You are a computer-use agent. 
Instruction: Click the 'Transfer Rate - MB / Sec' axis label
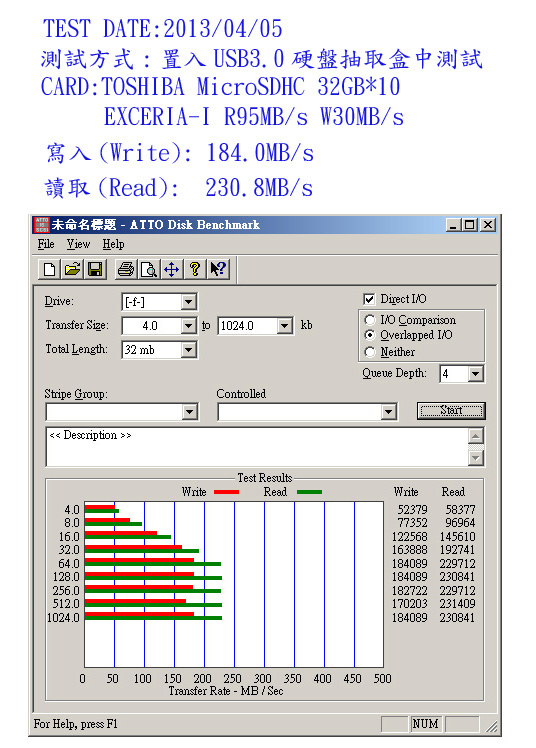(x=226, y=691)
